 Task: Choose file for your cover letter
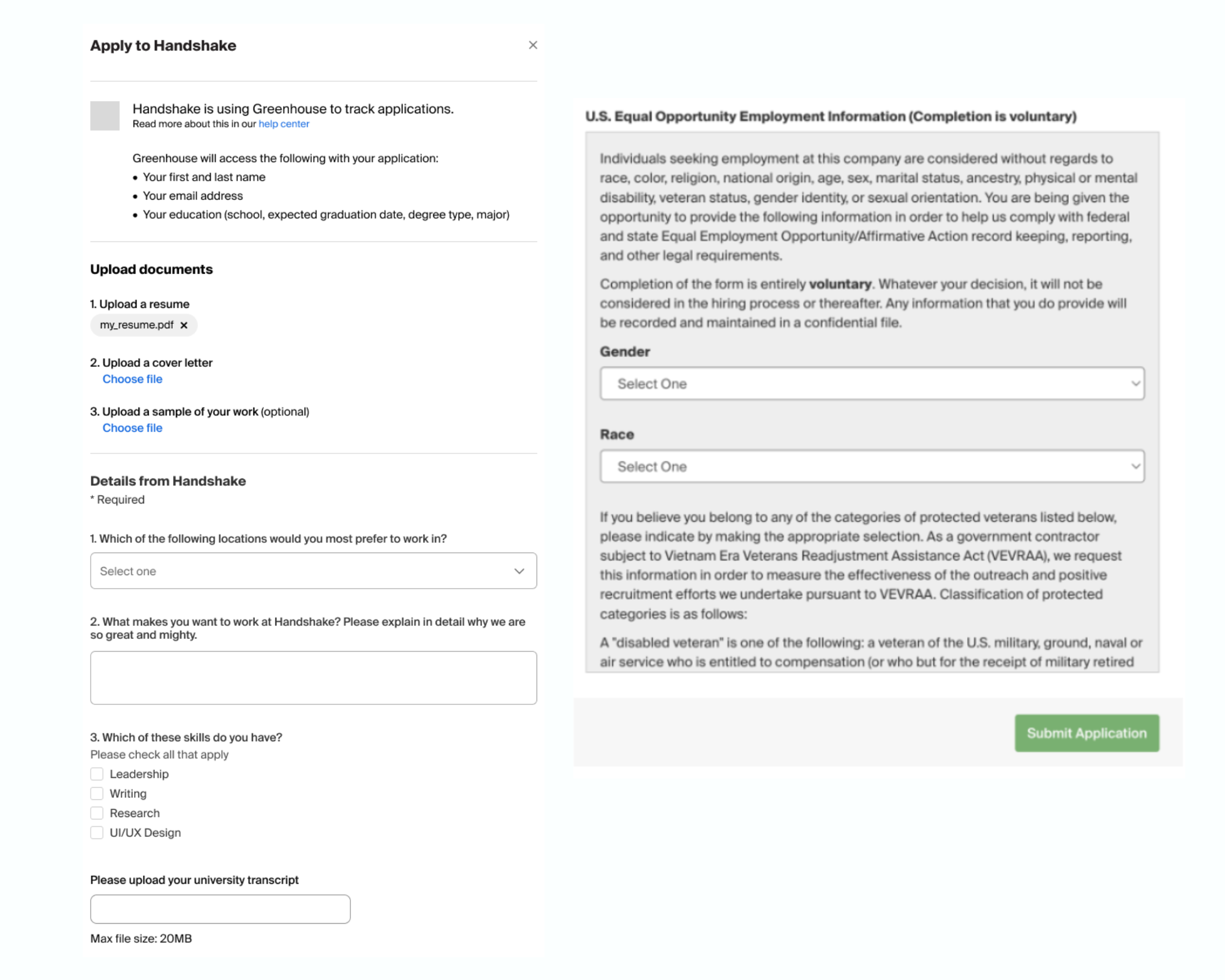[132, 379]
